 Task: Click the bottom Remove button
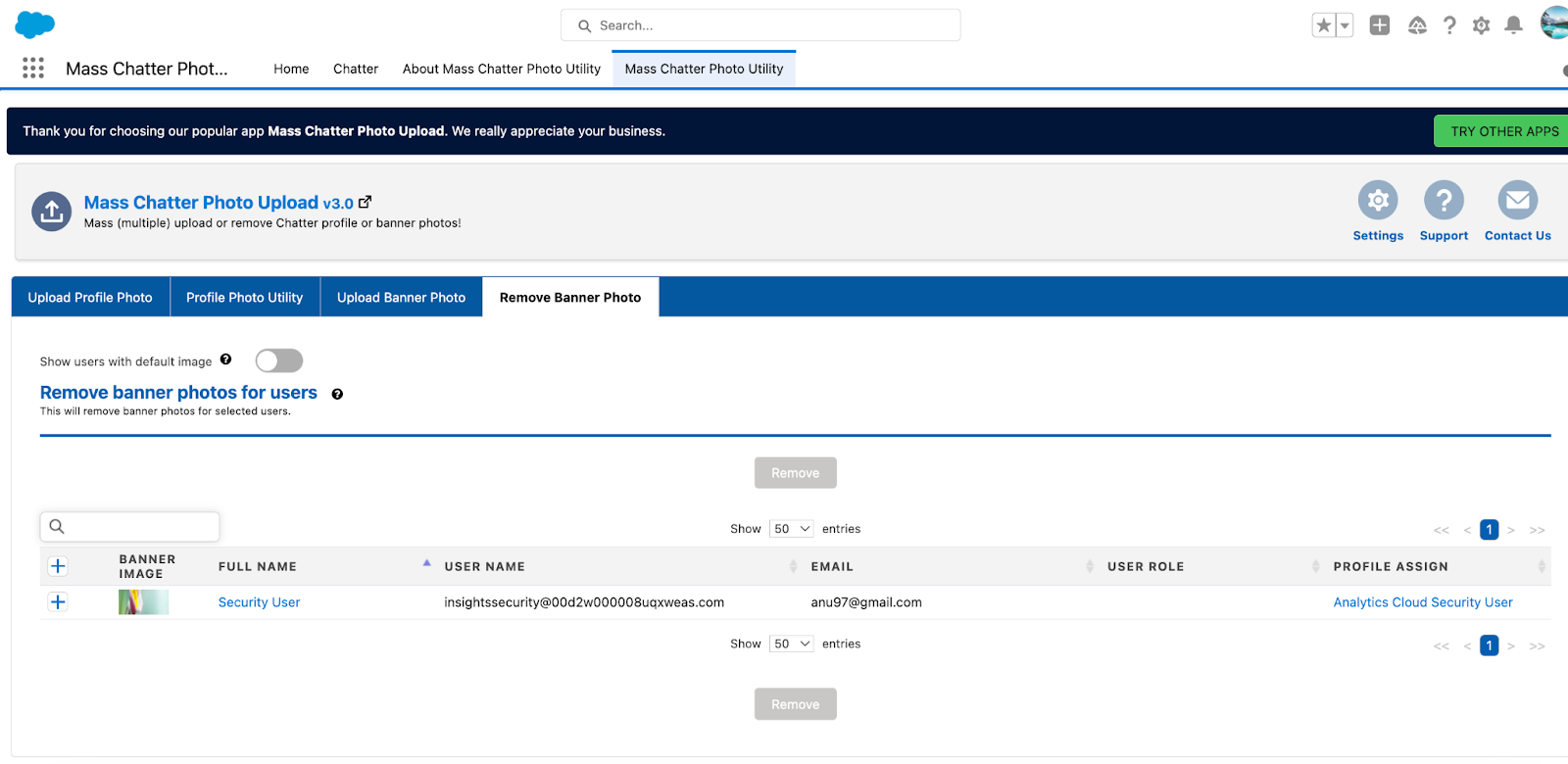(795, 704)
